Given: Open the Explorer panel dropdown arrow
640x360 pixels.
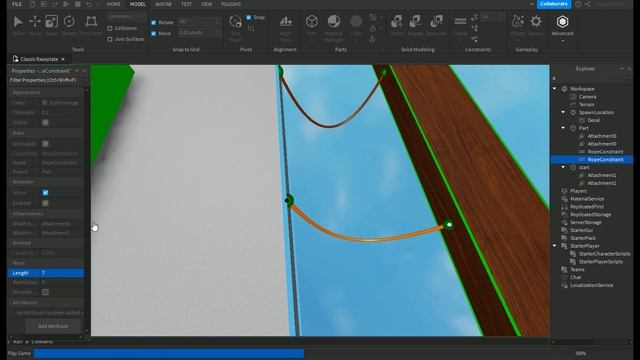Looking at the screenshot, I should pyautogui.click(x=622, y=69).
